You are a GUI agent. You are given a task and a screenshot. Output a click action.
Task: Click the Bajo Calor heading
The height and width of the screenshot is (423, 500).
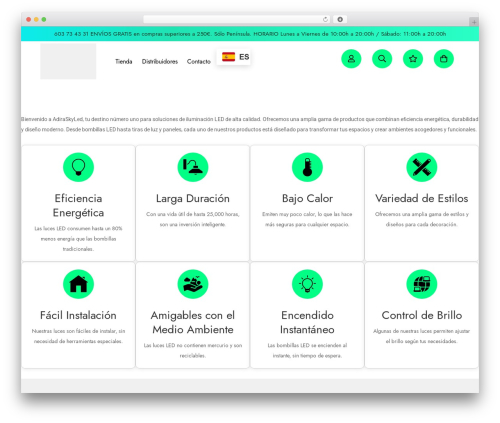click(307, 199)
